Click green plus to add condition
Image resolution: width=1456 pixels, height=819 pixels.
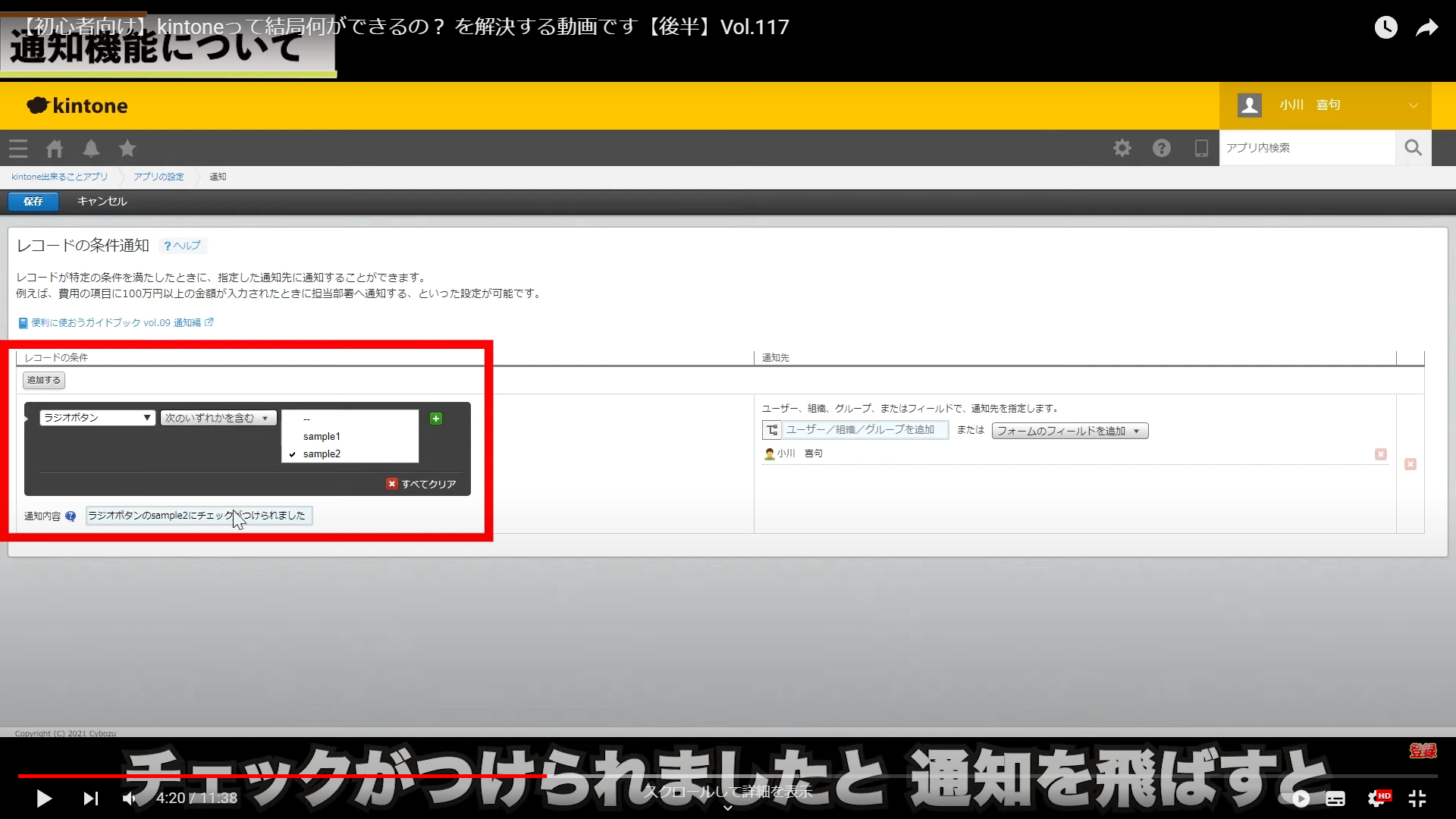(x=436, y=419)
